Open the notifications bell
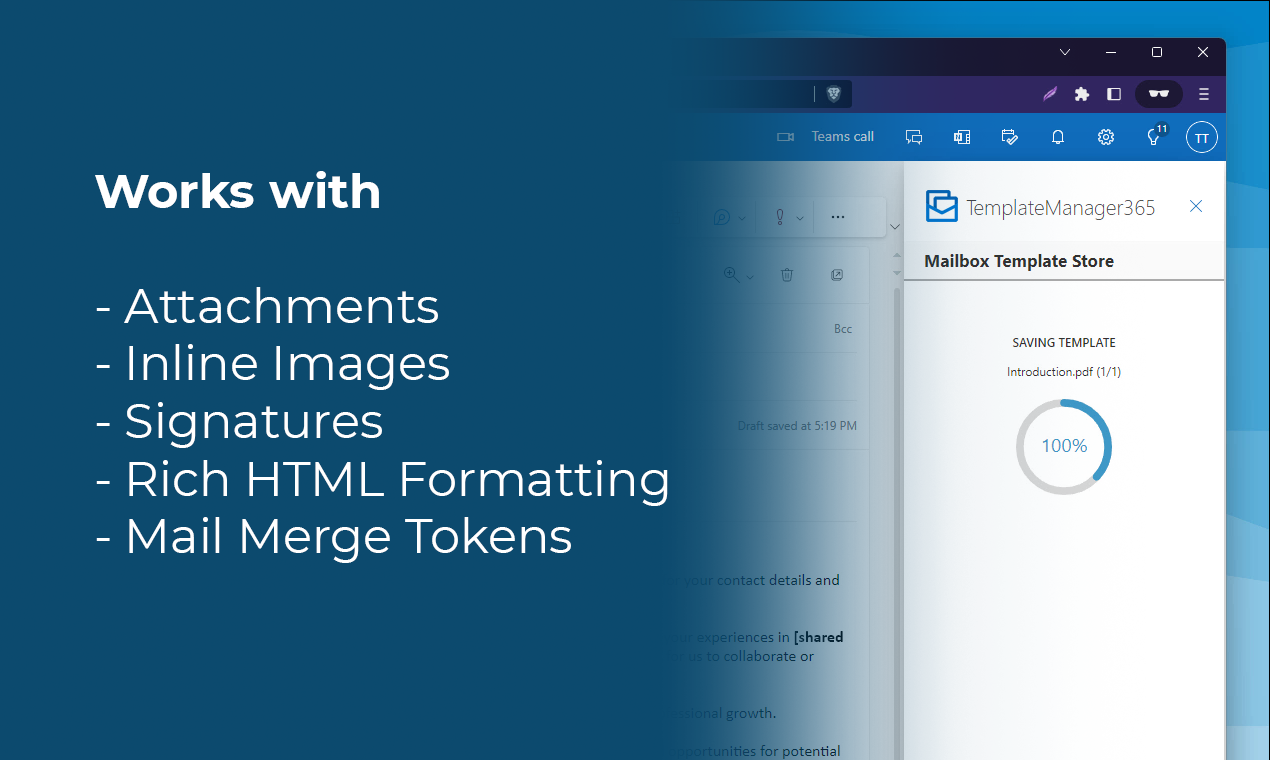Screen dimensions: 1270x760 point(1058,137)
